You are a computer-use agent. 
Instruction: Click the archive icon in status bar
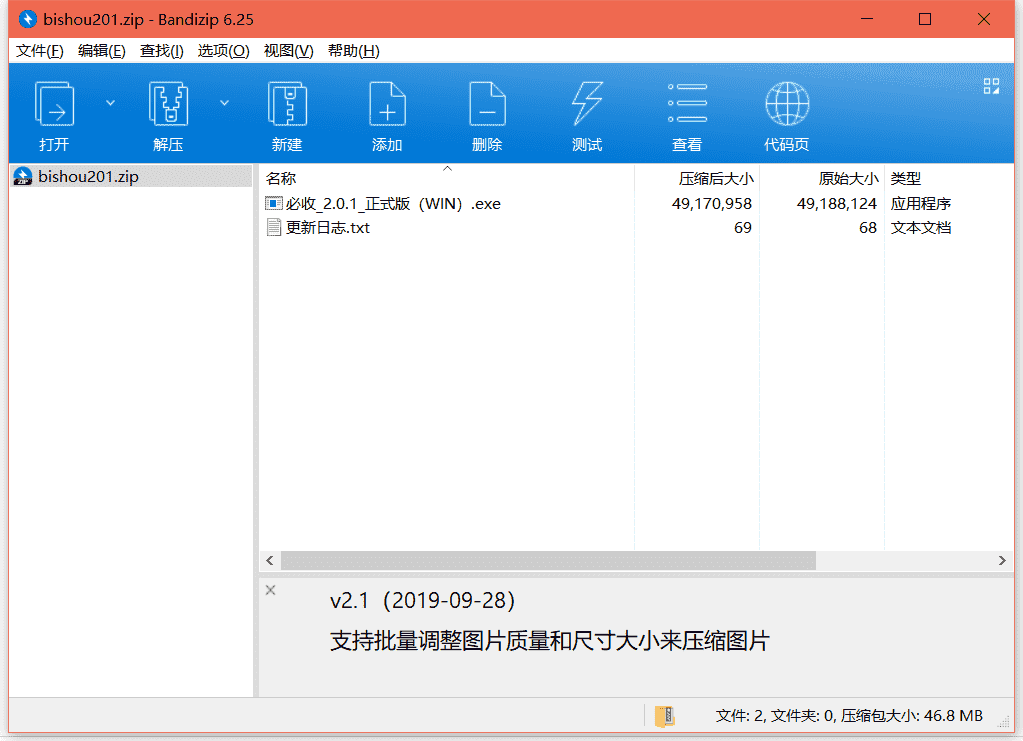click(665, 716)
